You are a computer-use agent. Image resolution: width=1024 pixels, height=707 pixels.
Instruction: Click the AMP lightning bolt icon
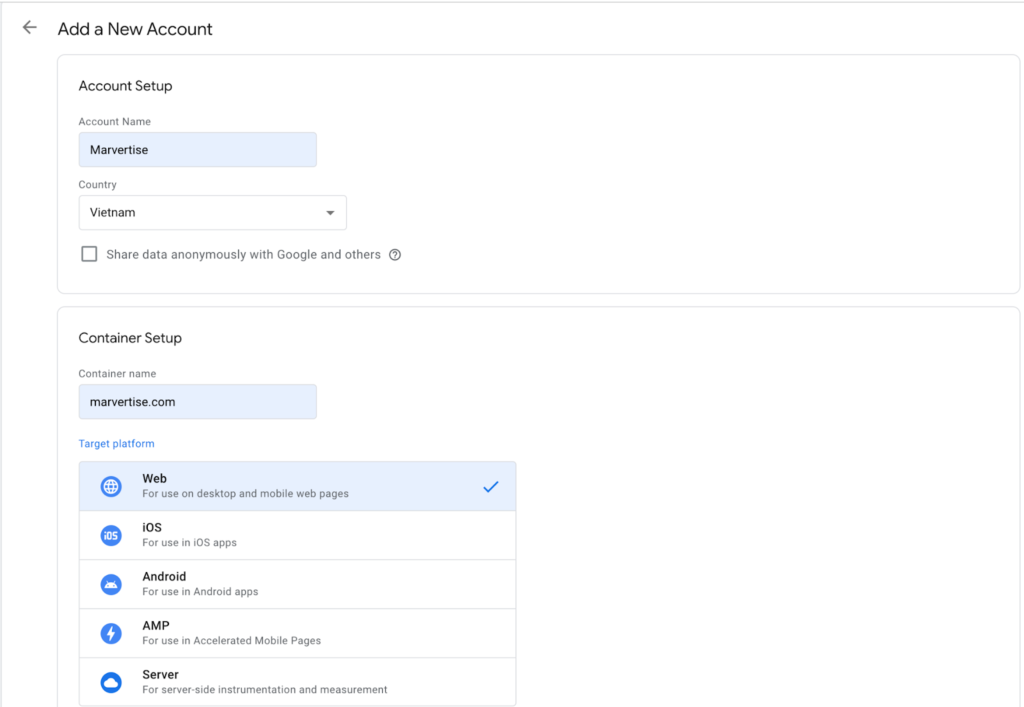click(x=111, y=633)
